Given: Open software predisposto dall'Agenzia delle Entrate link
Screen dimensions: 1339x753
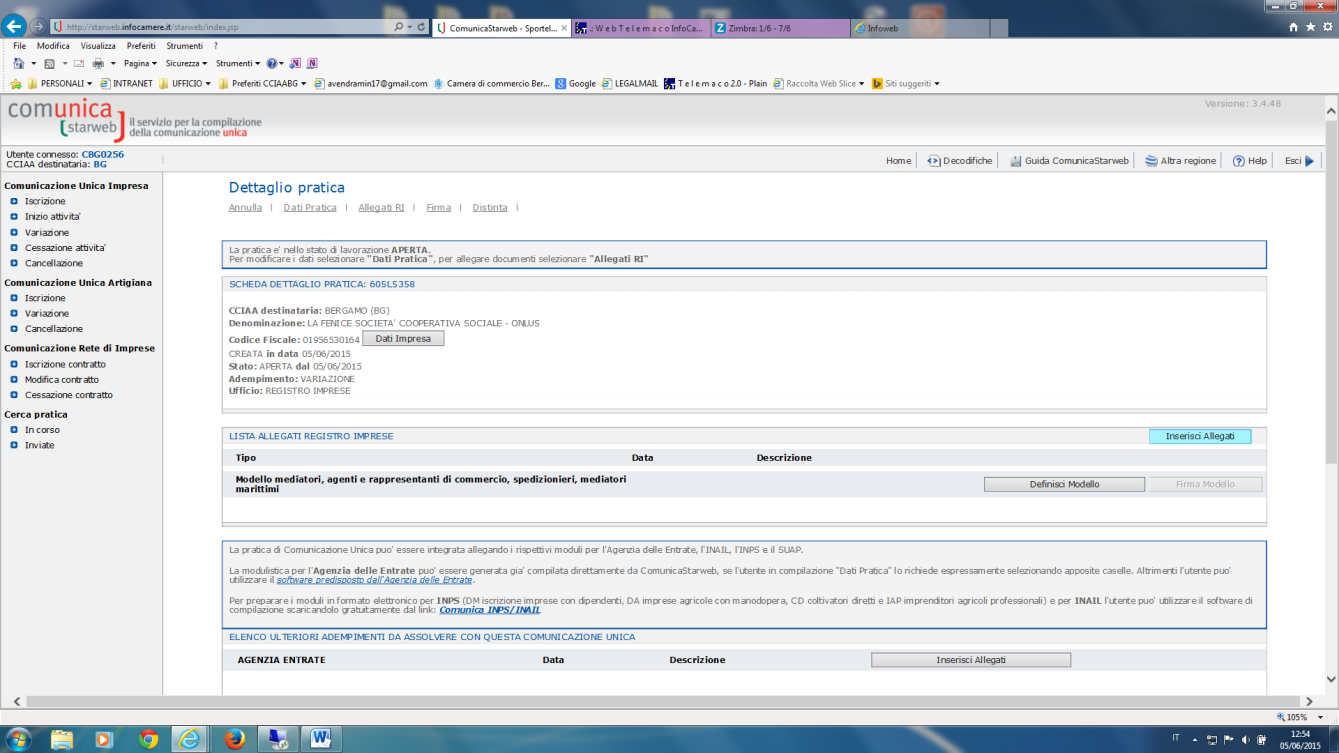Looking at the screenshot, I should [374, 580].
